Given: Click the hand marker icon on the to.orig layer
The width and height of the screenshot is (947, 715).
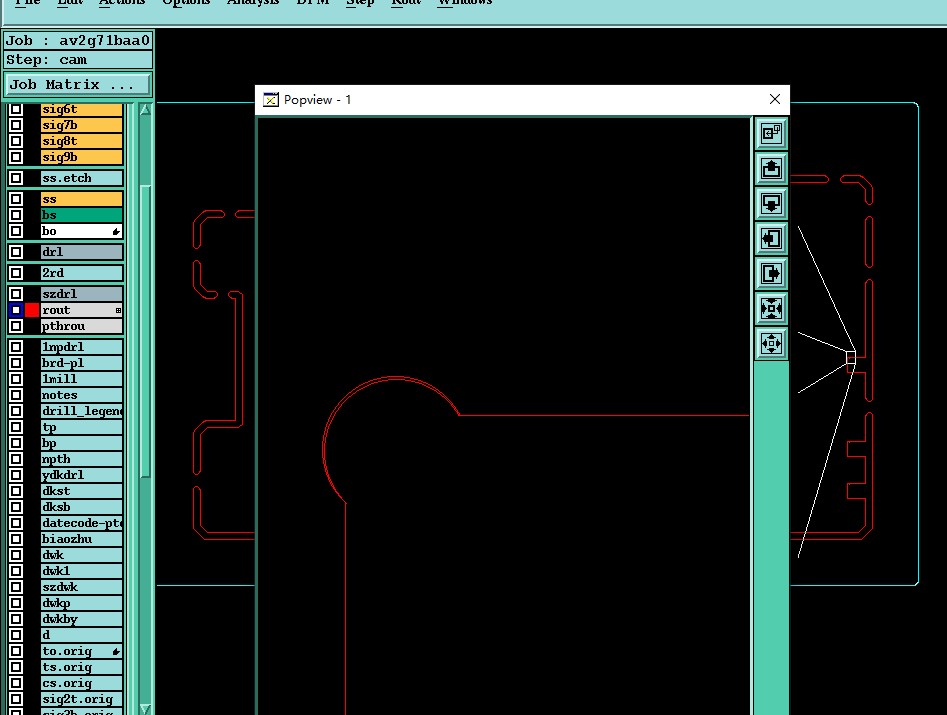Looking at the screenshot, I should point(116,652).
